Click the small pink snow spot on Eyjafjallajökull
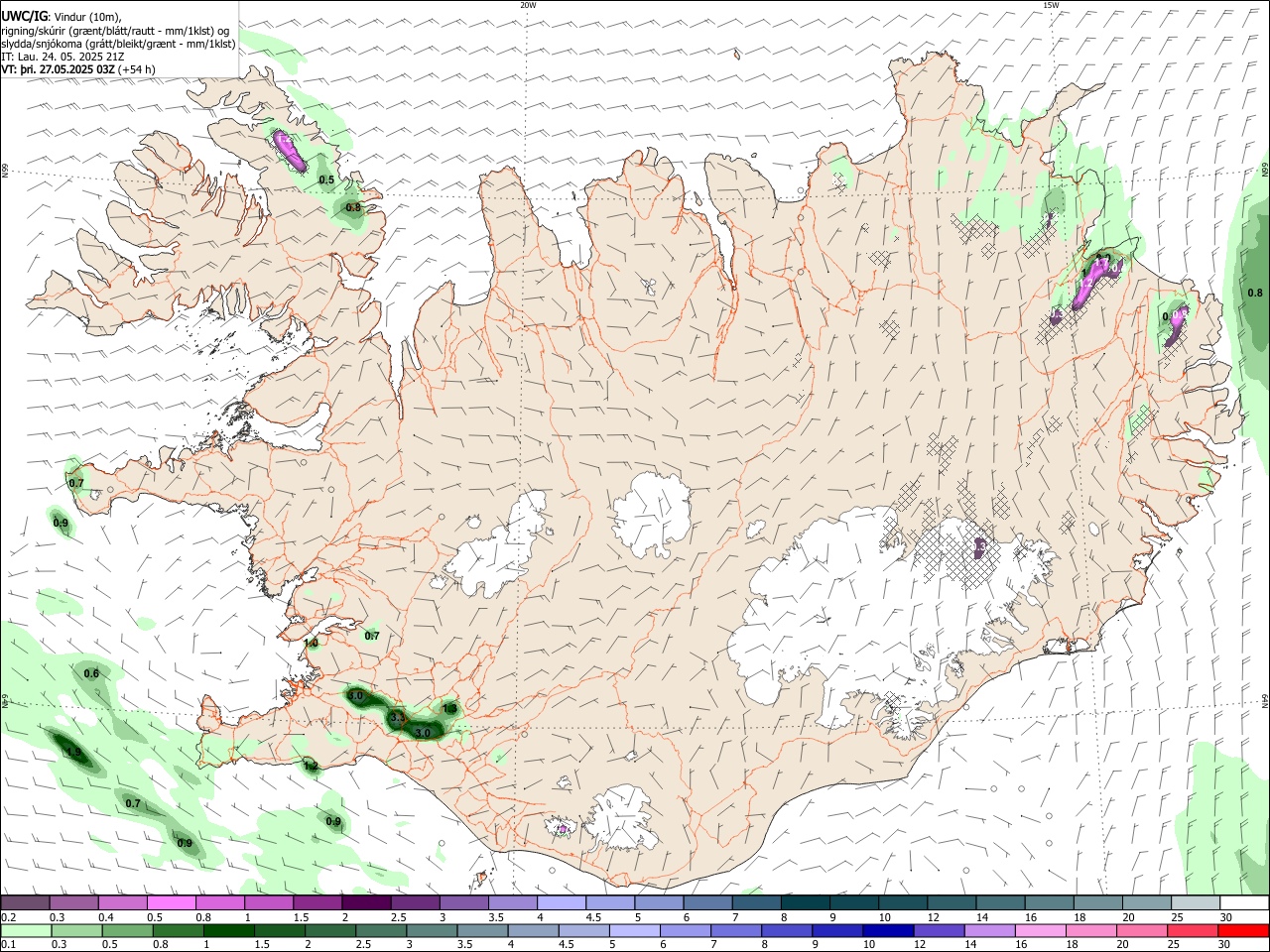 click(x=563, y=828)
